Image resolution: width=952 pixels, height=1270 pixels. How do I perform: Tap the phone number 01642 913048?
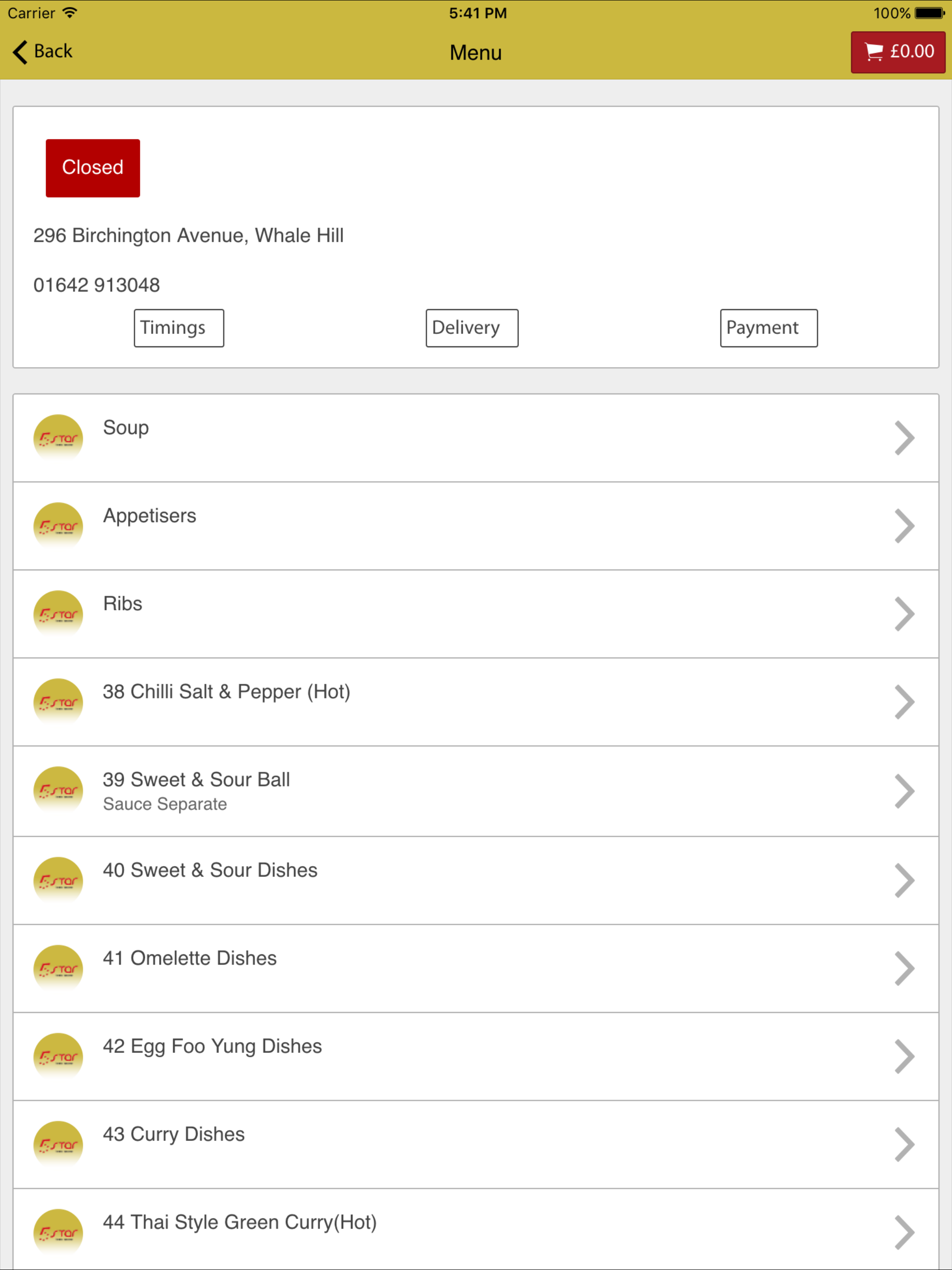[97, 285]
